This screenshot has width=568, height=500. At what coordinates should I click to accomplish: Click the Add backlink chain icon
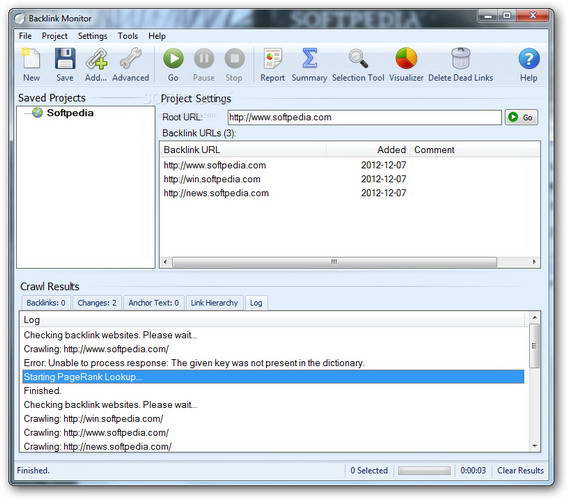tap(96, 59)
